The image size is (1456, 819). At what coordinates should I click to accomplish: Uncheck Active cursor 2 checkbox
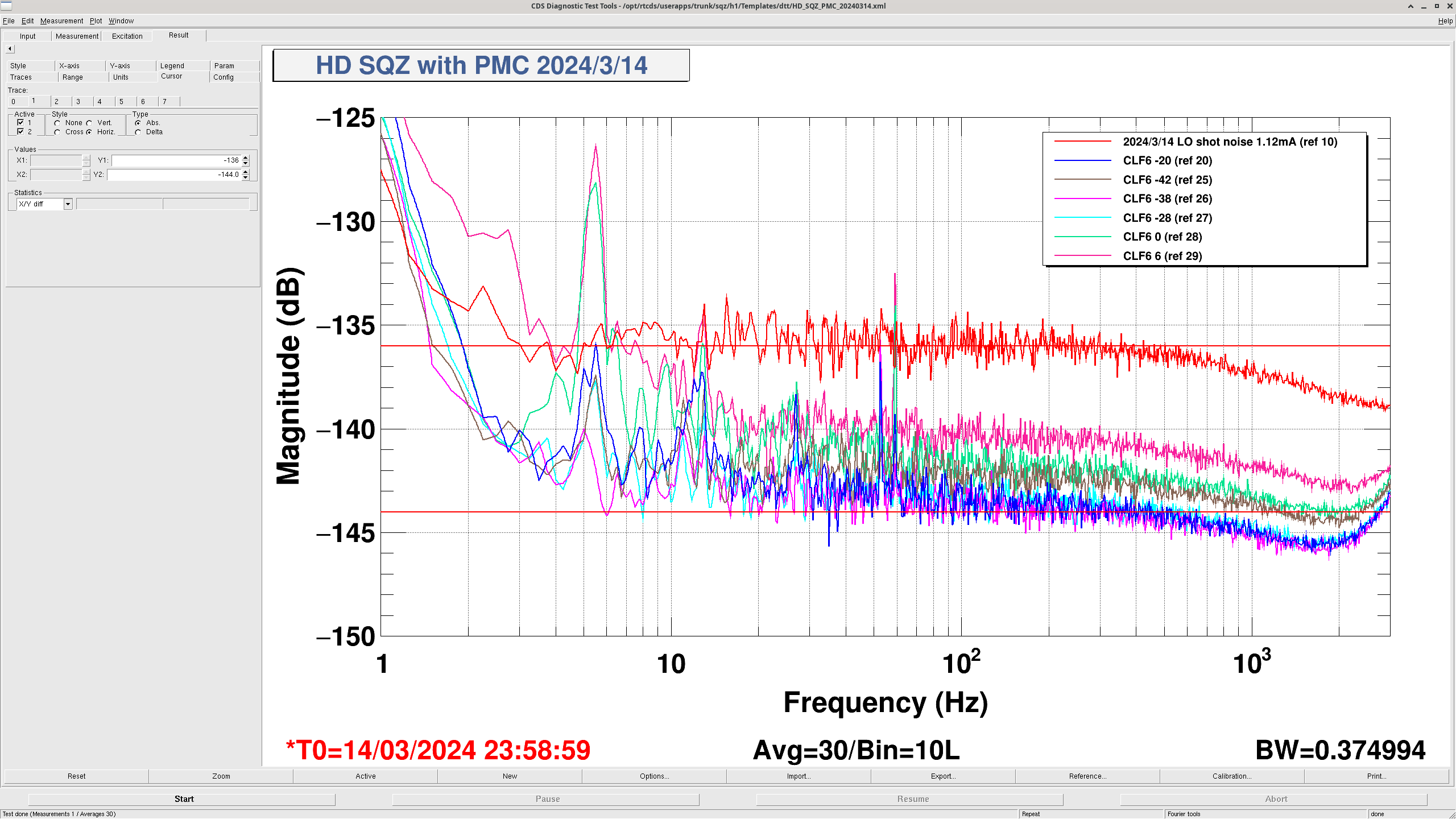point(20,131)
